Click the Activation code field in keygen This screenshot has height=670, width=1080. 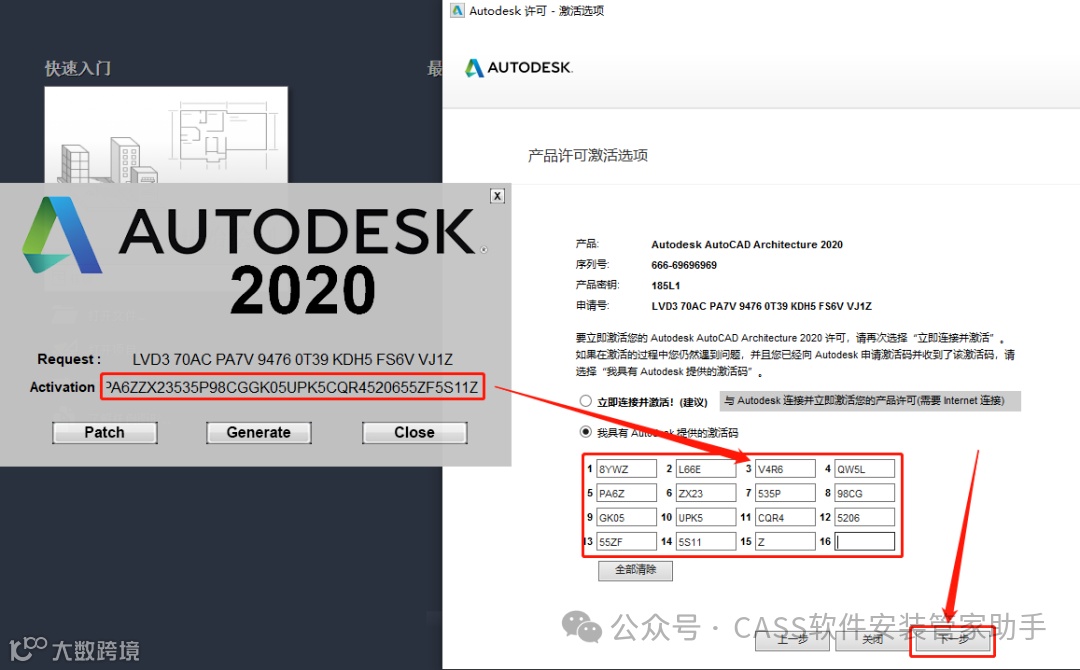click(x=293, y=387)
